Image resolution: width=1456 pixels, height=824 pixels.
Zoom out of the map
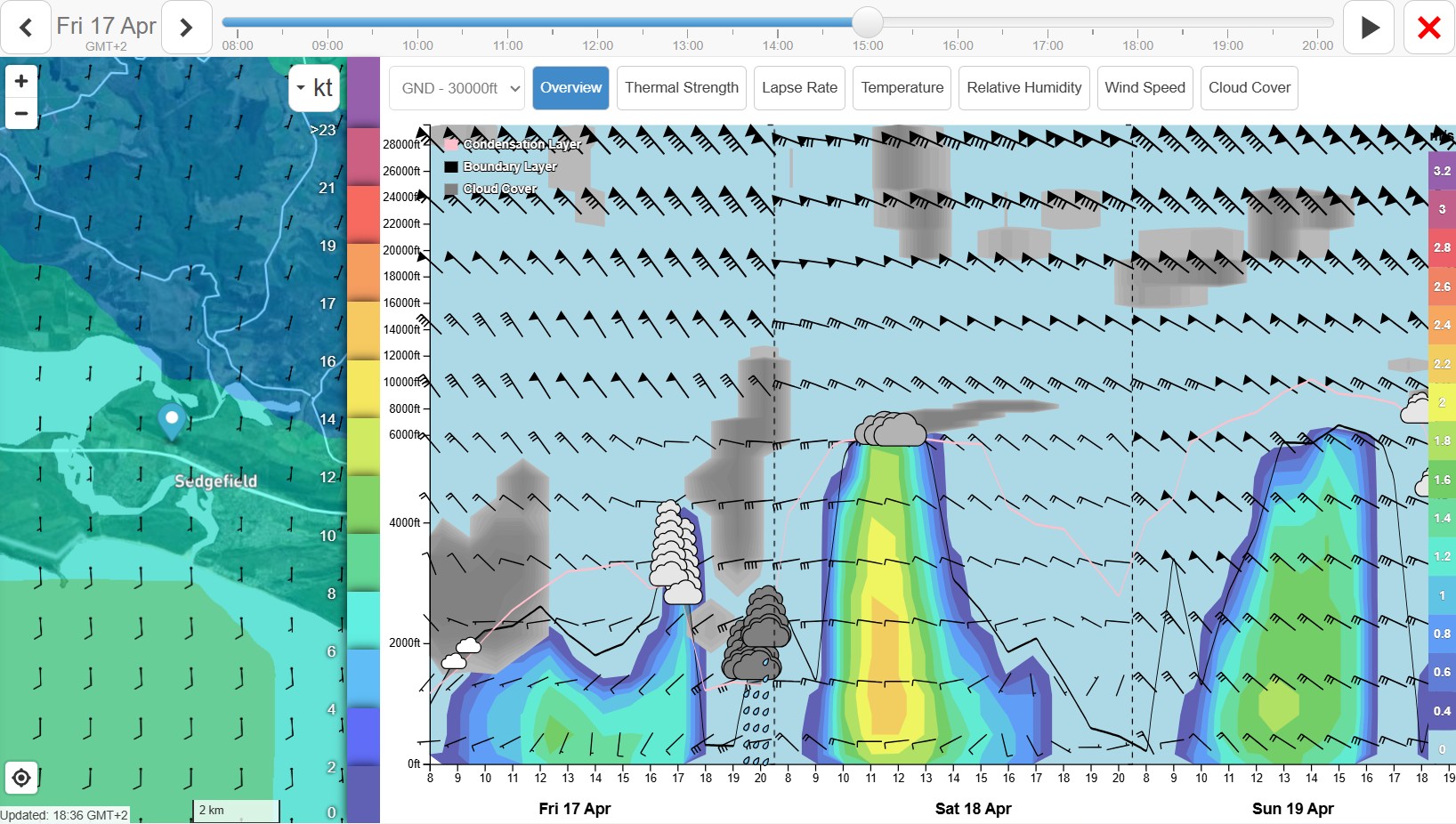21,114
